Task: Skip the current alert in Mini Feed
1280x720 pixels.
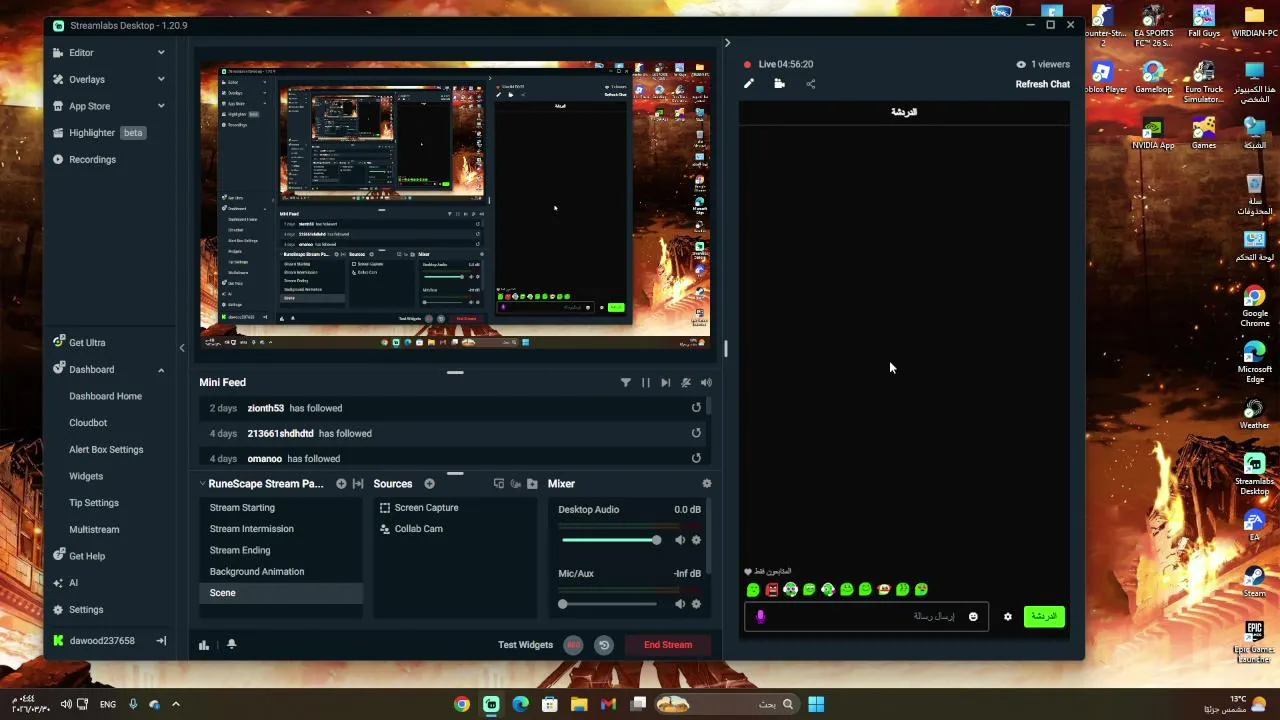Action: click(666, 382)
